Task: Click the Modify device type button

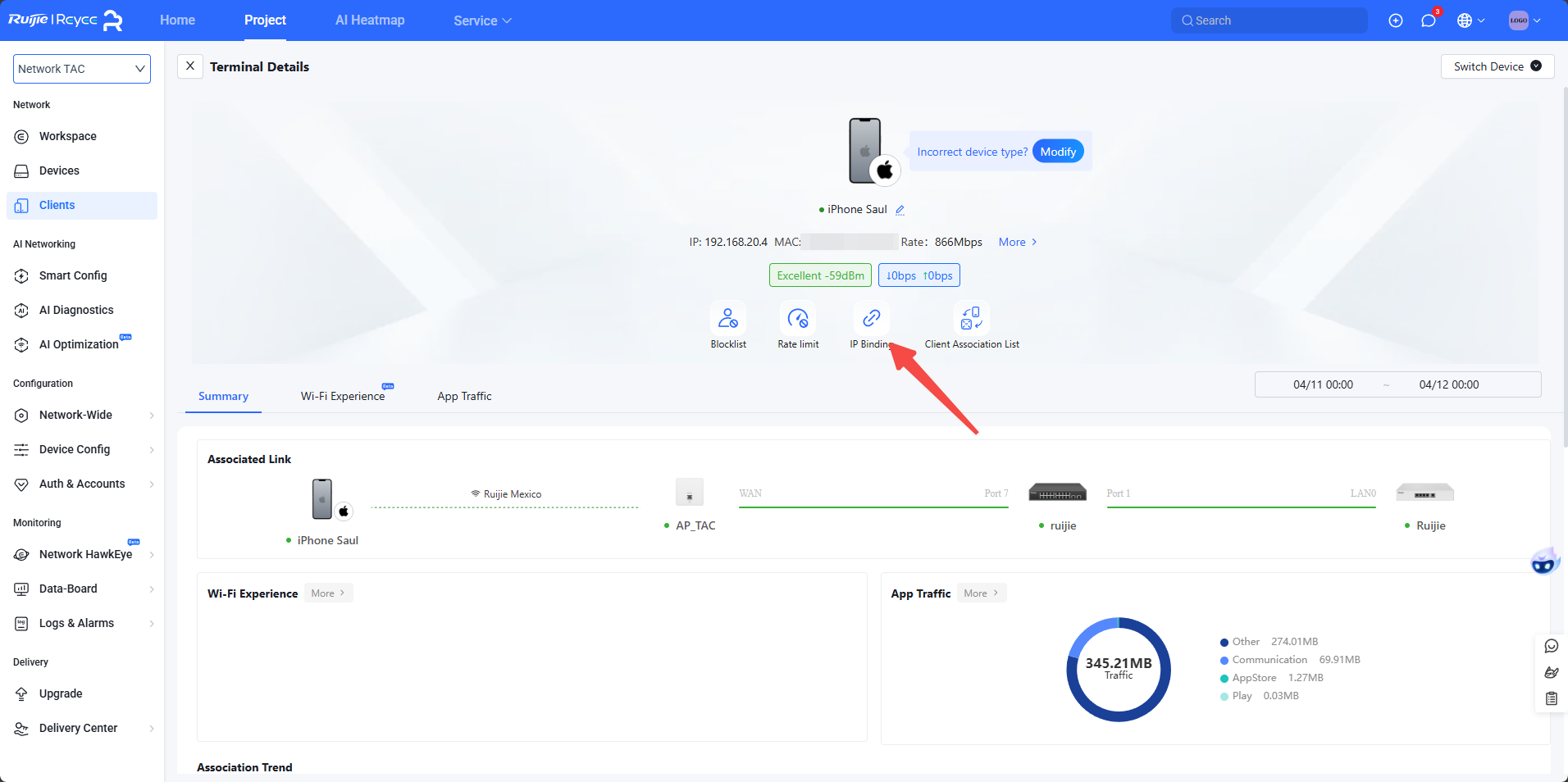Action: (x=1058, y=152)
